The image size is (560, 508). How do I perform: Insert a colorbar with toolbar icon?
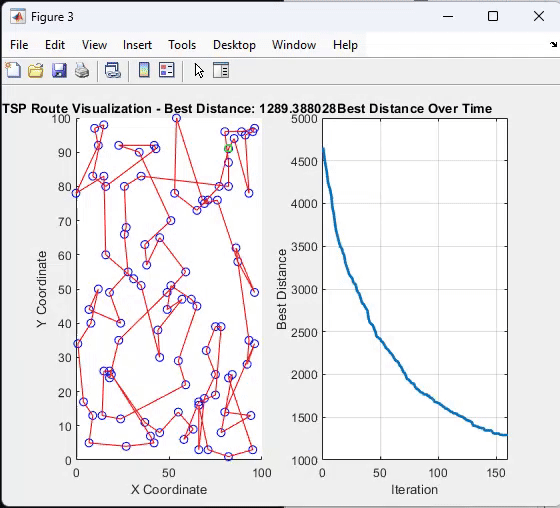[144, 70]
